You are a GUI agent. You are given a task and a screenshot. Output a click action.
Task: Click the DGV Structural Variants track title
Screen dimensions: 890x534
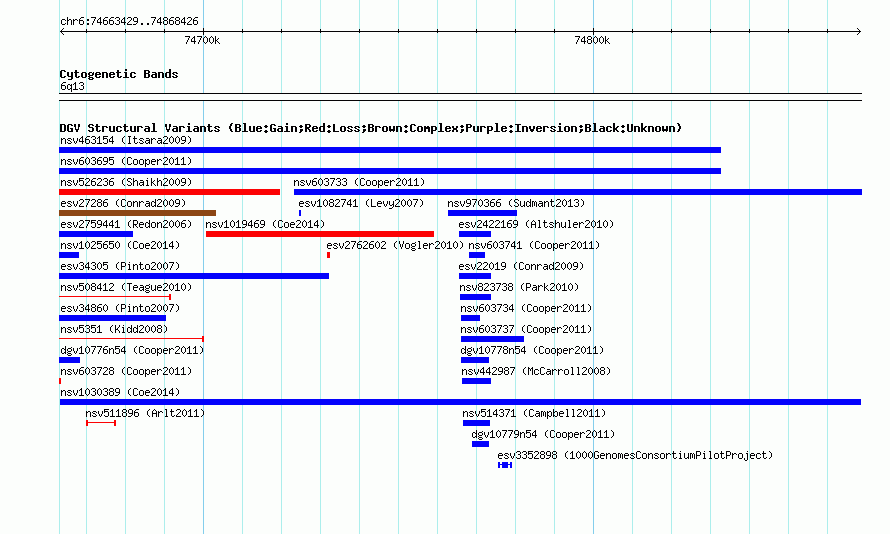click(370, 128)
